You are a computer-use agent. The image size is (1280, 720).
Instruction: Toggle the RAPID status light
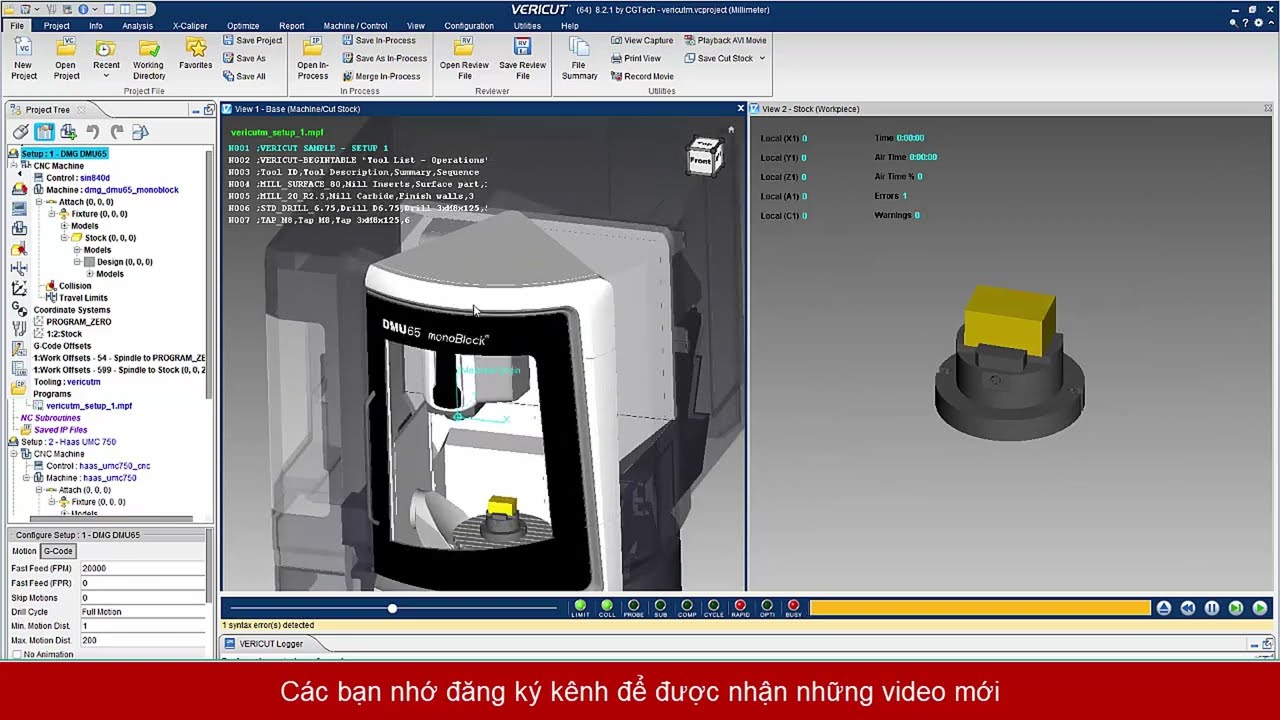click(x=740, y=607)
